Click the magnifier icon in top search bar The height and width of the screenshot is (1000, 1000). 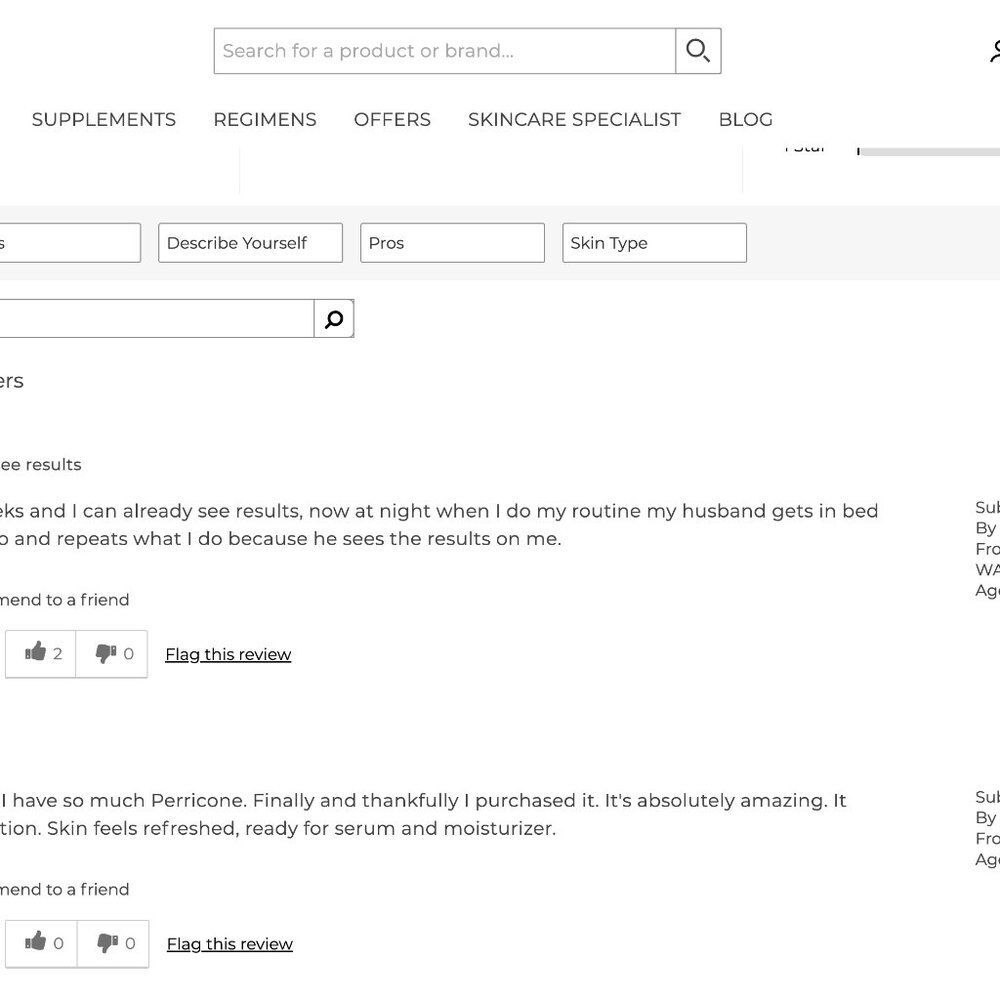(x=698, y=51)
